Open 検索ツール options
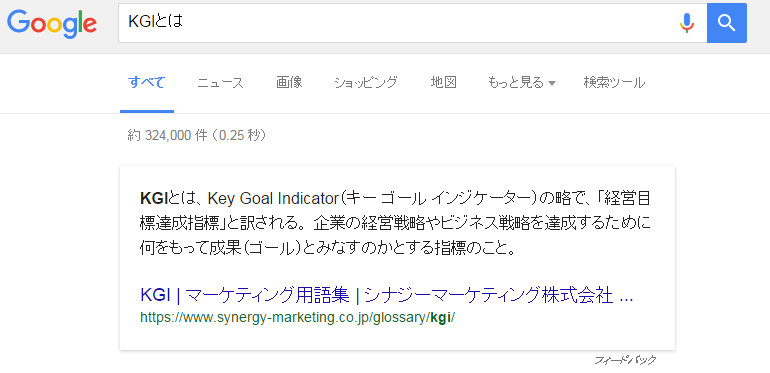Image resolution: width=770 pixels, height=373 pixels. [x=614, y=82]
